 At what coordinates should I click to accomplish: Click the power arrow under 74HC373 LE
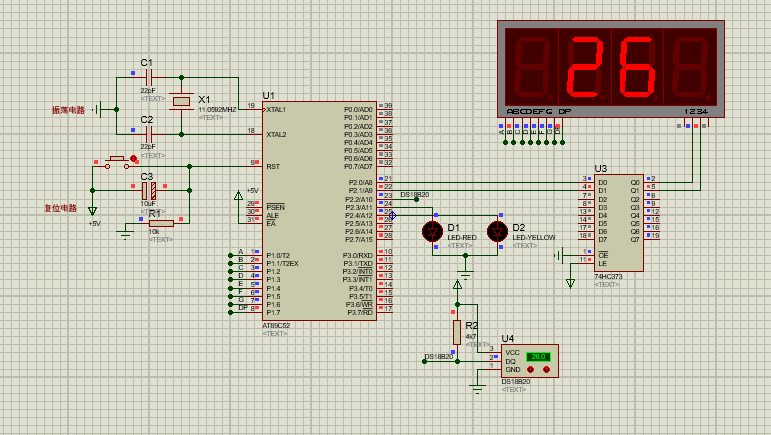pyautogui.click(x=570, y=283)
